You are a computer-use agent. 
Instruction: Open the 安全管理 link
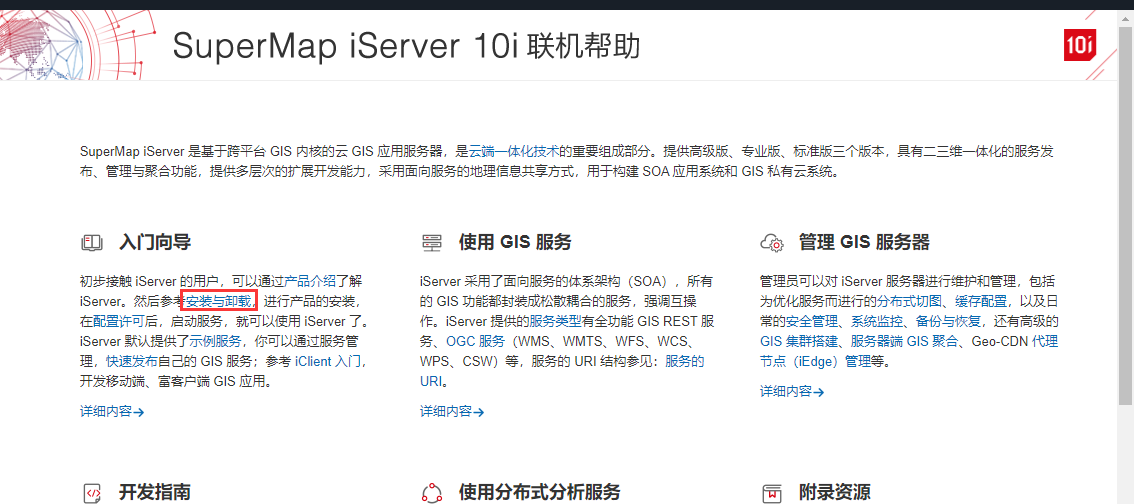pos(812,321)
